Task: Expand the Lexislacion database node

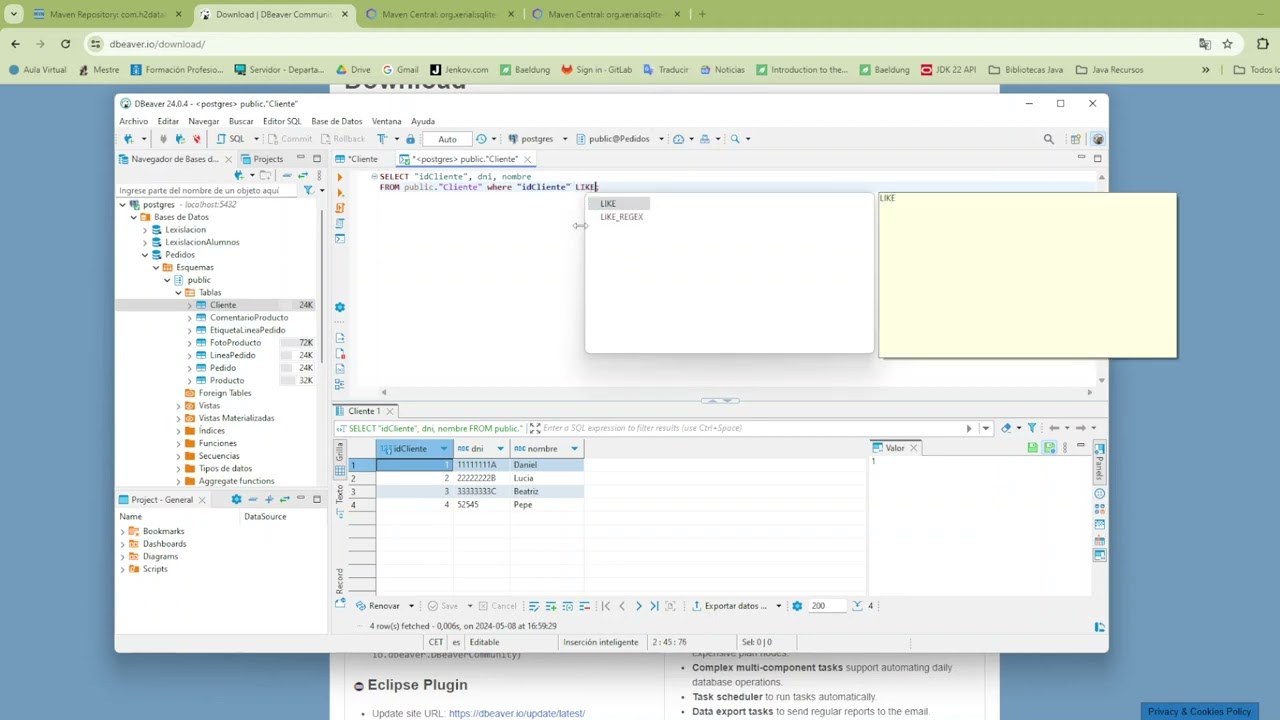Action: coord(145,230)
